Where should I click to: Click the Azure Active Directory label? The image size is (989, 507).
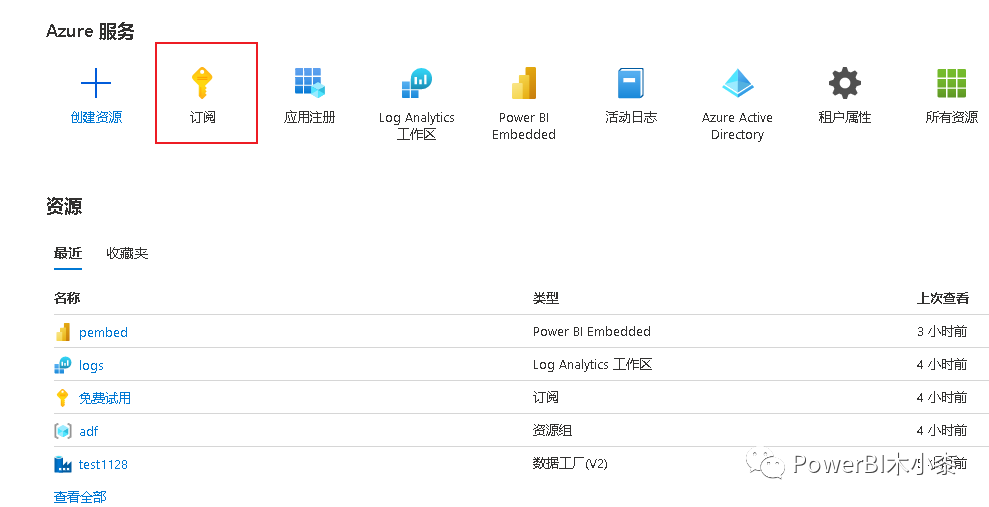point(737,125)
